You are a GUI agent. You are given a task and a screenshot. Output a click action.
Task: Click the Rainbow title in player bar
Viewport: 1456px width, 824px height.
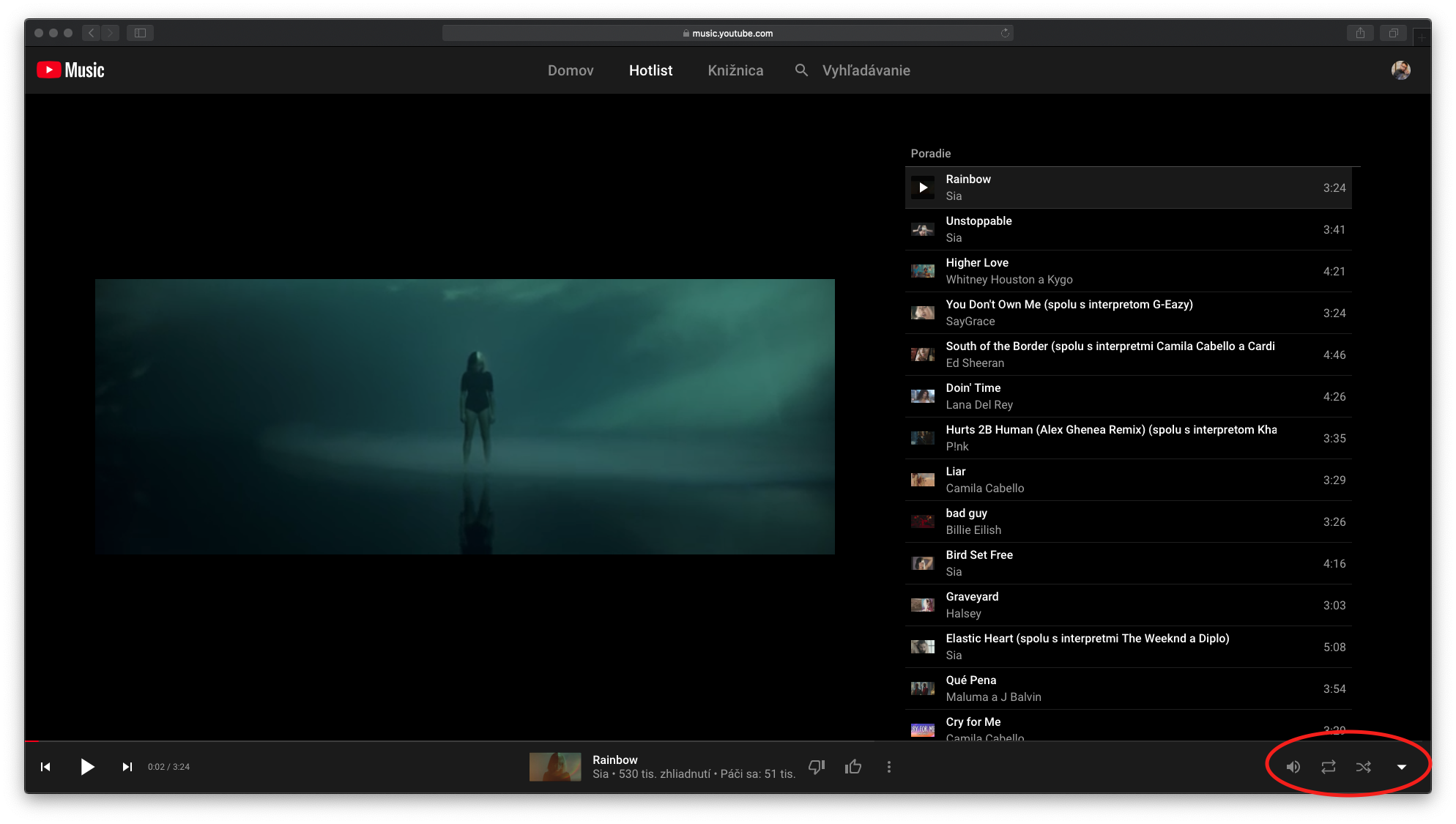click(x=615, y=760)
